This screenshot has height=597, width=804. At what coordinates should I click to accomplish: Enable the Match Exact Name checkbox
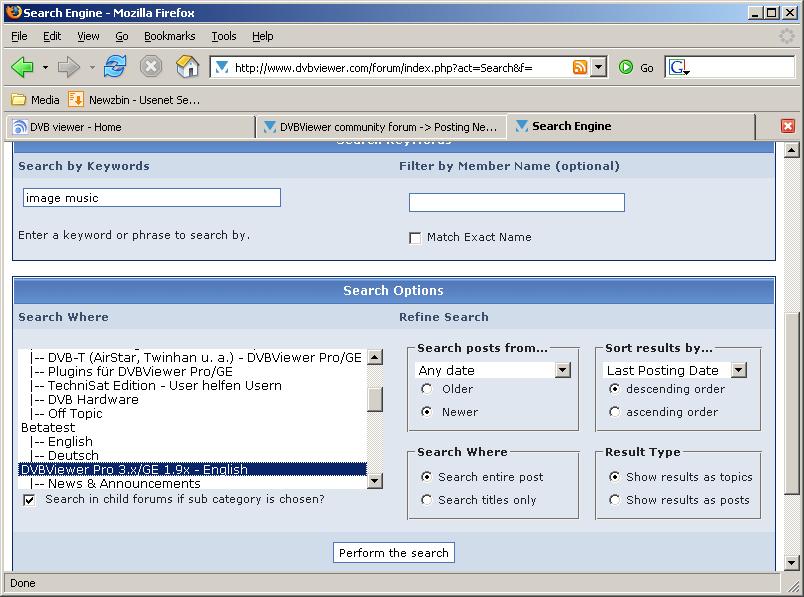(x=415, y=237)
